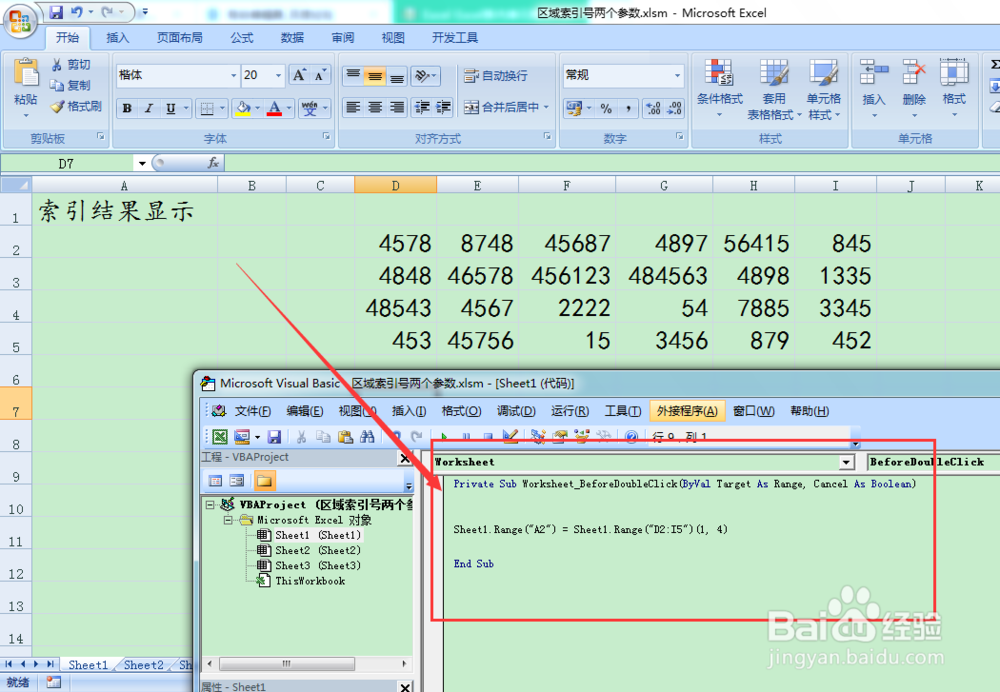Click the Copy (复制) button
The image size is (1000, 692).
pos(71,85)
